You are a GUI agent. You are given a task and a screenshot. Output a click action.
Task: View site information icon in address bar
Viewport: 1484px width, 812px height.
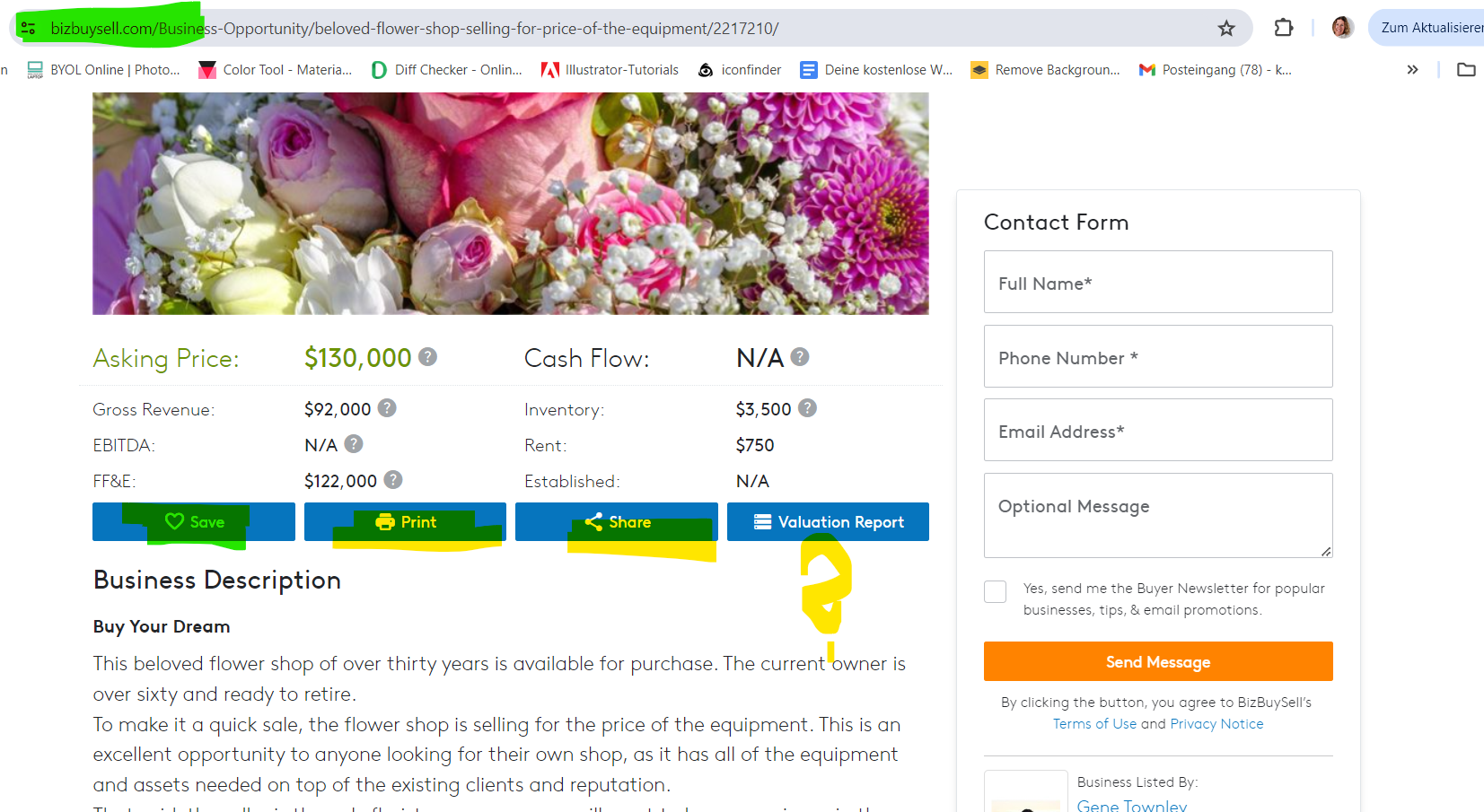pos(29,29)
